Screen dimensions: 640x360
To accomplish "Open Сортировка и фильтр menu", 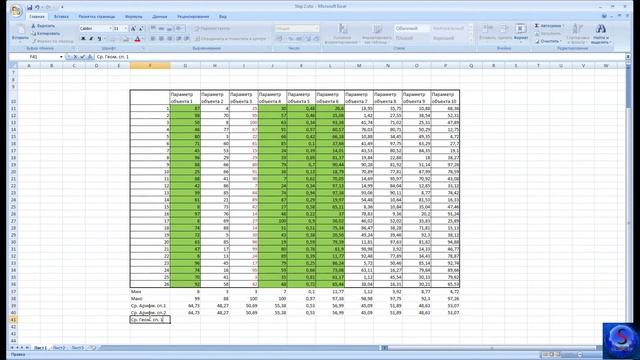I will tap(578, 34).
